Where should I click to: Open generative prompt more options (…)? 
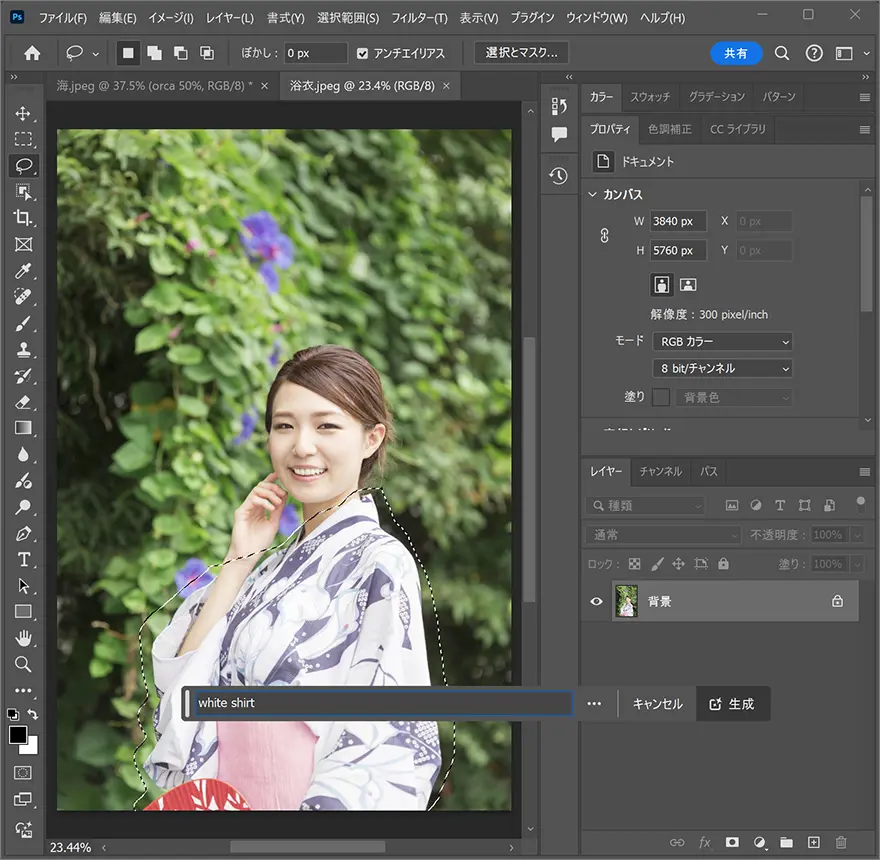594,704
